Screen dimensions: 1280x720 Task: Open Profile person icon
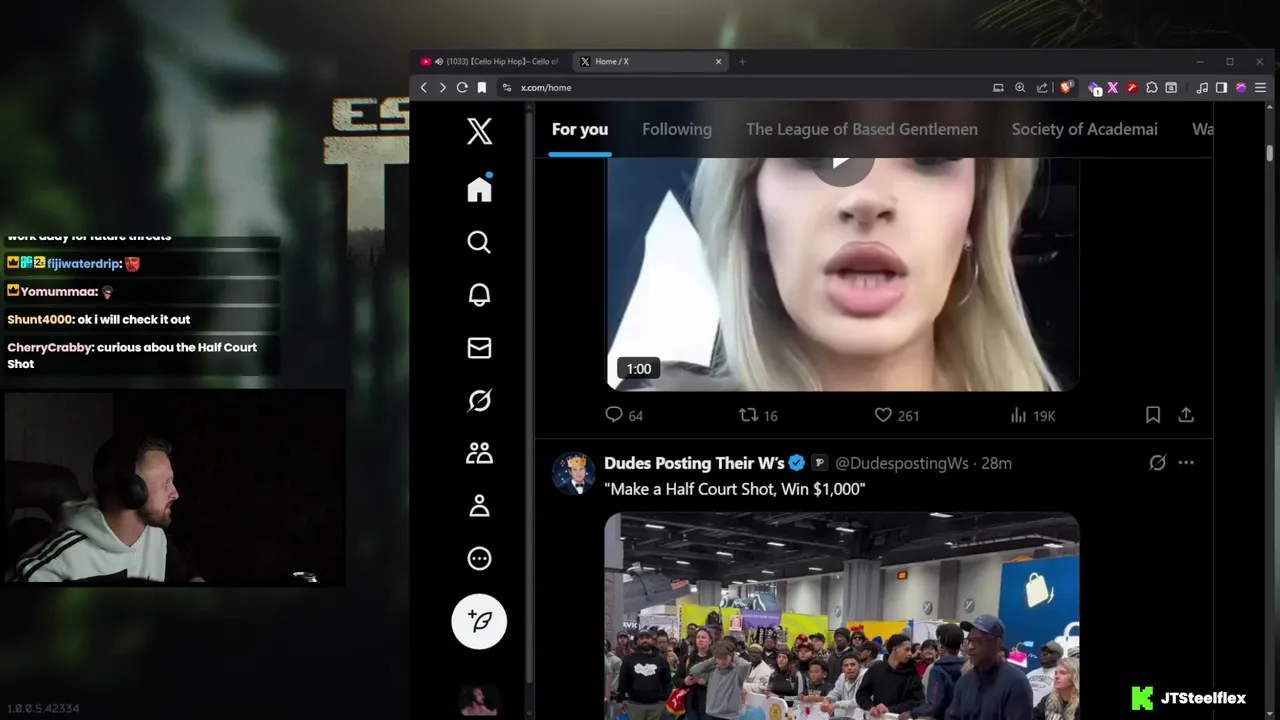click(x=479, y=506)
